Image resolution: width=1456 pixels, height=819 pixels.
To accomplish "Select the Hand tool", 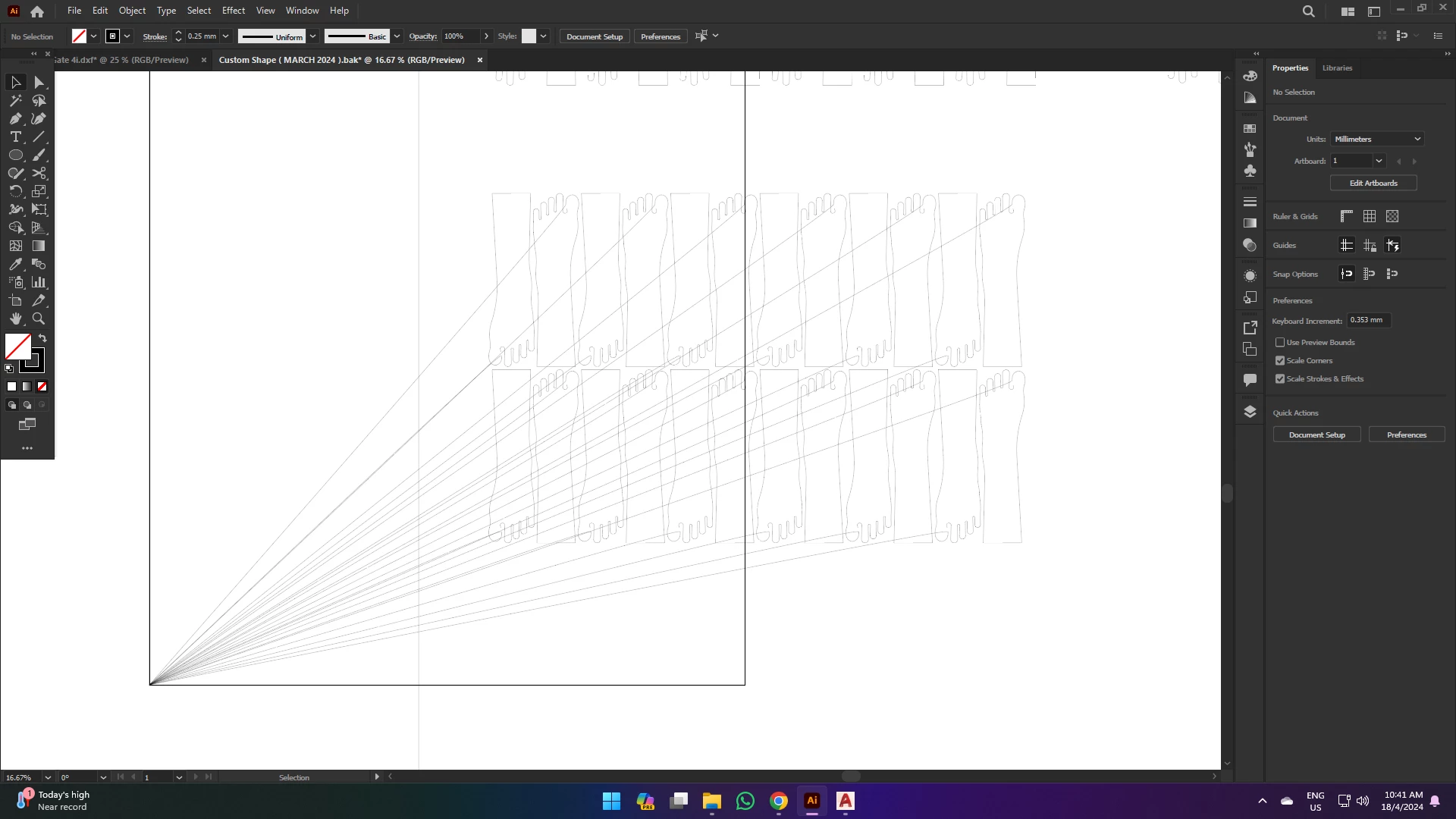I will 15,318.
